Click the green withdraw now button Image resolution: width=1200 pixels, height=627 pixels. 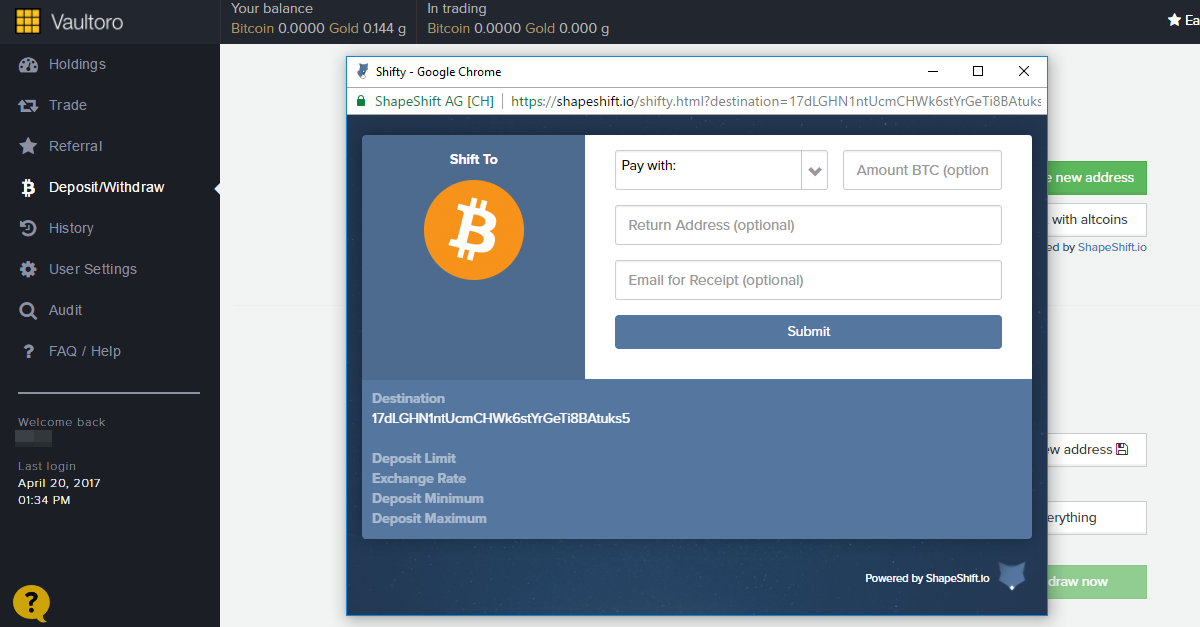coord(1095,581)
